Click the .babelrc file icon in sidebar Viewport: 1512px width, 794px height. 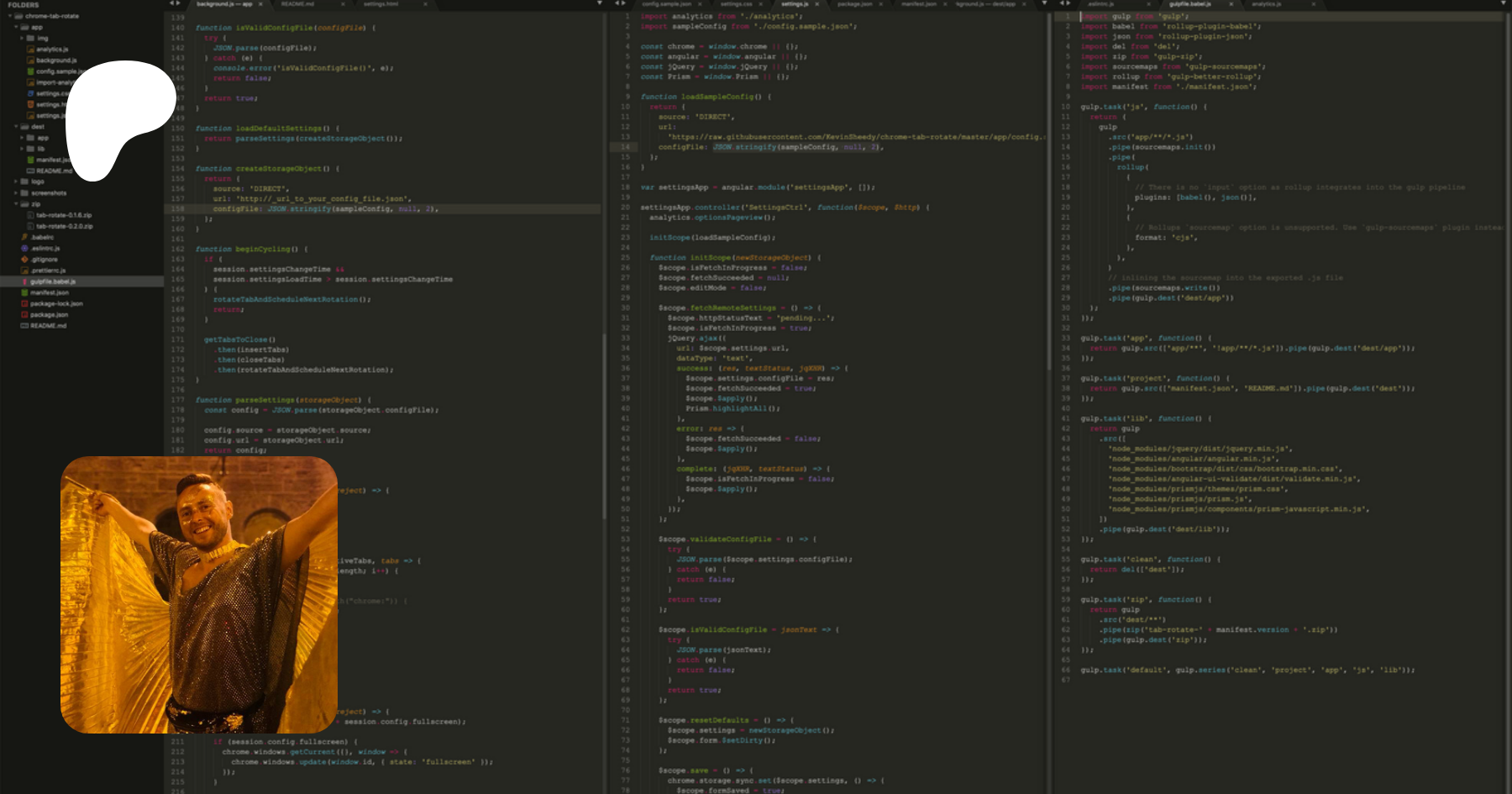coord(25,238)
